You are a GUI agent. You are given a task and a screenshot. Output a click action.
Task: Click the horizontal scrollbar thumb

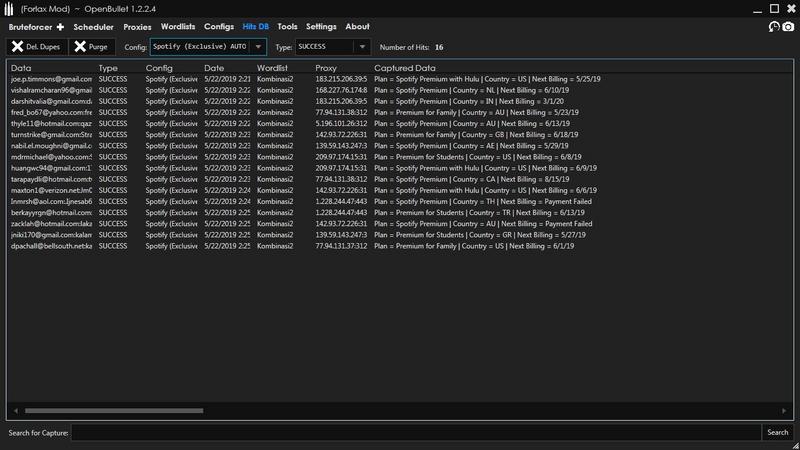(x=114, y=411)
